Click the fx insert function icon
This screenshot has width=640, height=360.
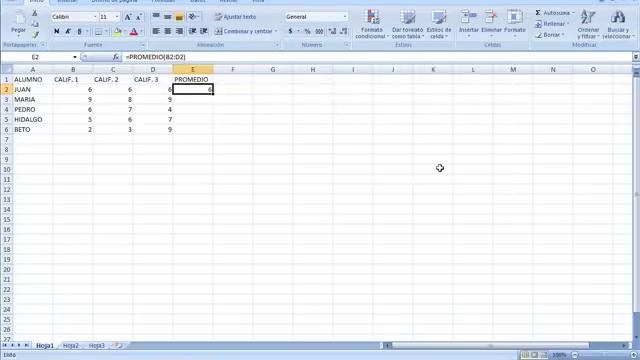coord(116,57)
